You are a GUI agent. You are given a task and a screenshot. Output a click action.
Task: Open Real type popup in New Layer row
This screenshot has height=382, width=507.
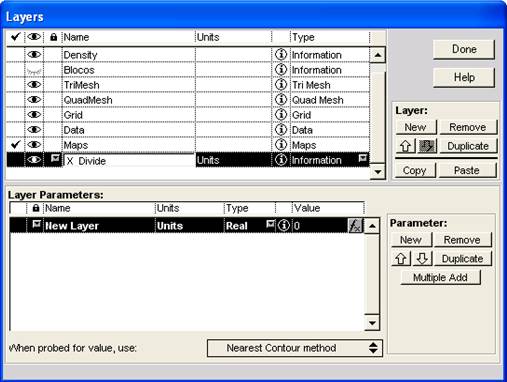[271, 224]
